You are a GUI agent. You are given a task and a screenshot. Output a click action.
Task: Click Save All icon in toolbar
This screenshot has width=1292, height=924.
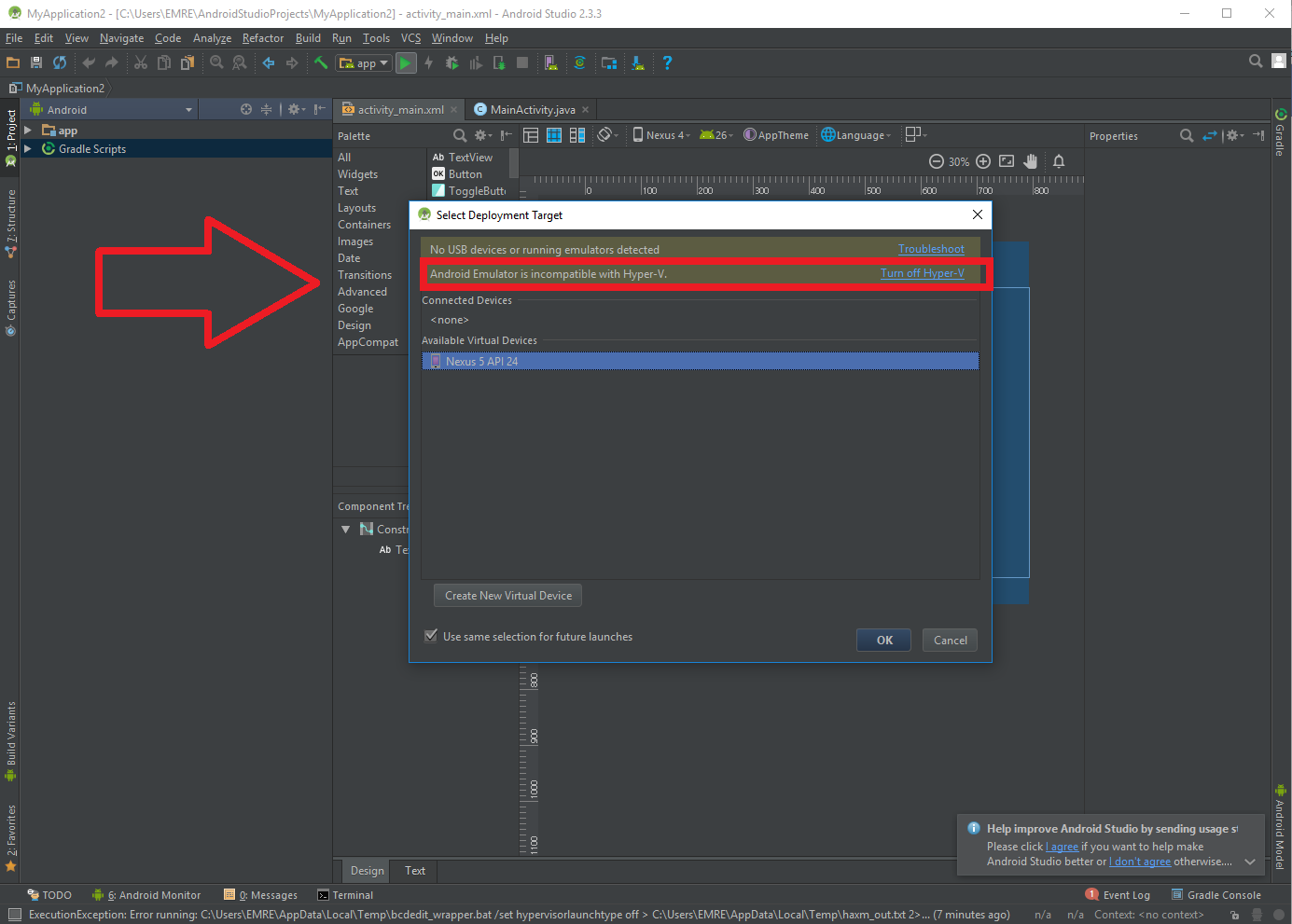pyautogui.click(x=36, y=62)
